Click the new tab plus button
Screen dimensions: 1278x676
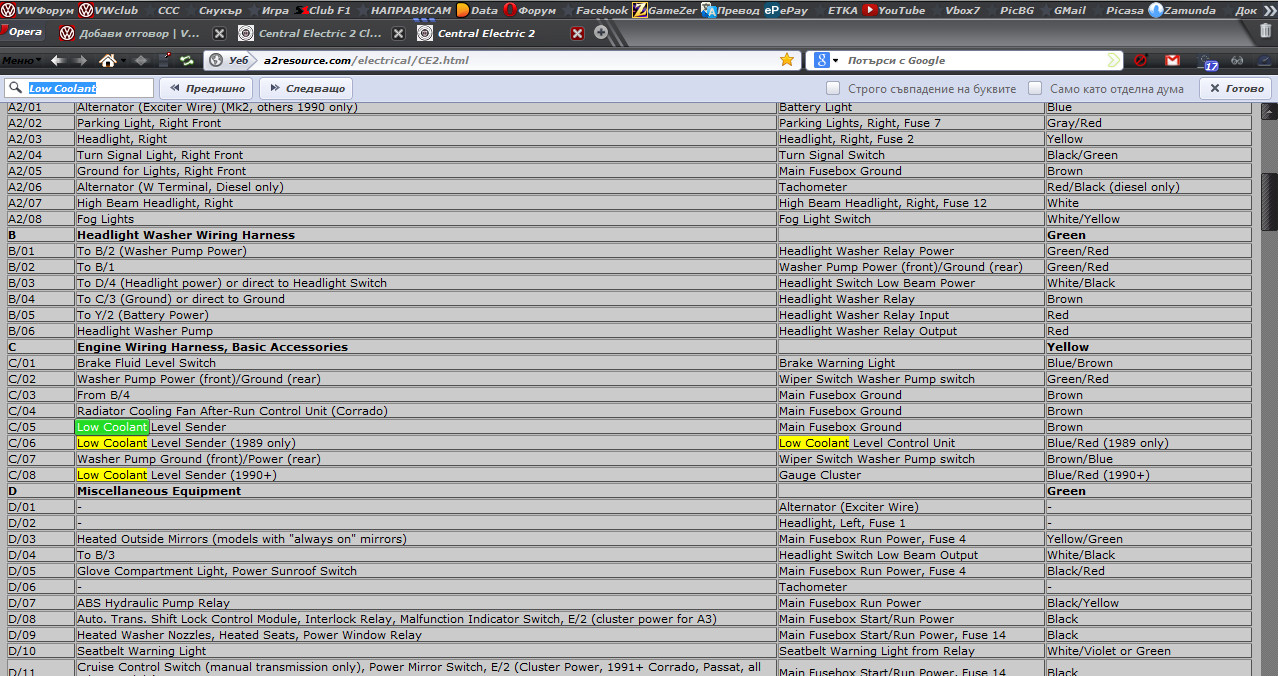pos(601,32)
